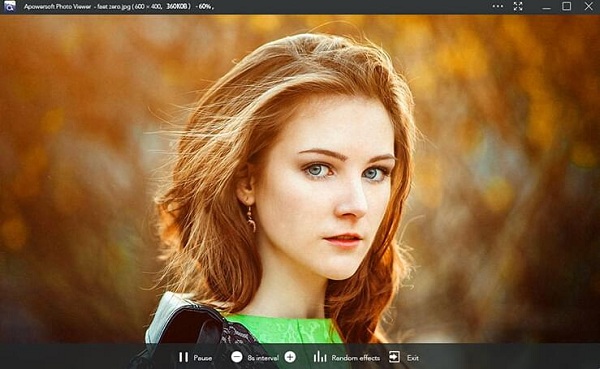The width and height of the screenshot is (600, 369).
Task: Click the 8s interval text
Action: pyautogui.click(x=263, y=358)
